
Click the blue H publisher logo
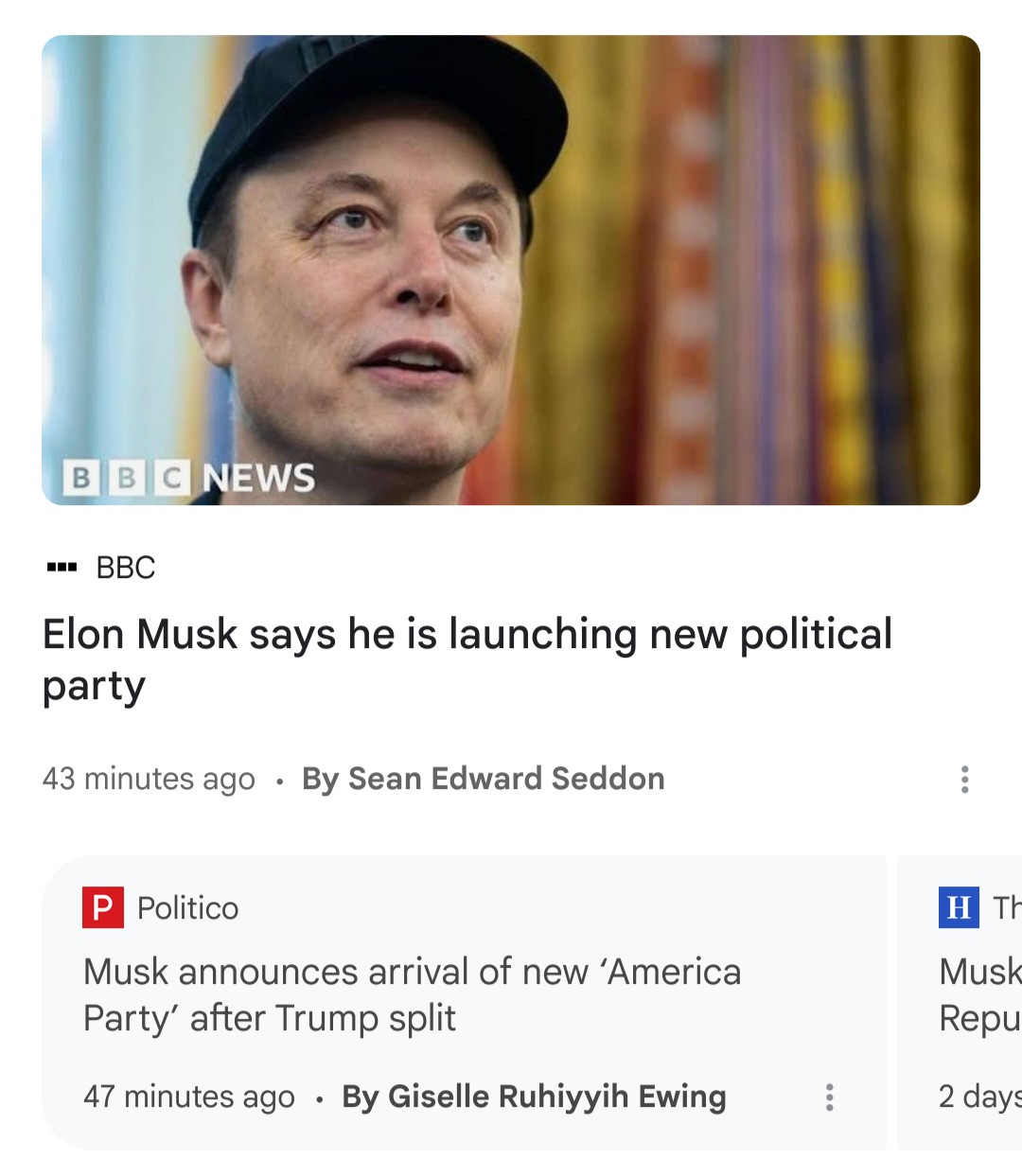point(959,907)
